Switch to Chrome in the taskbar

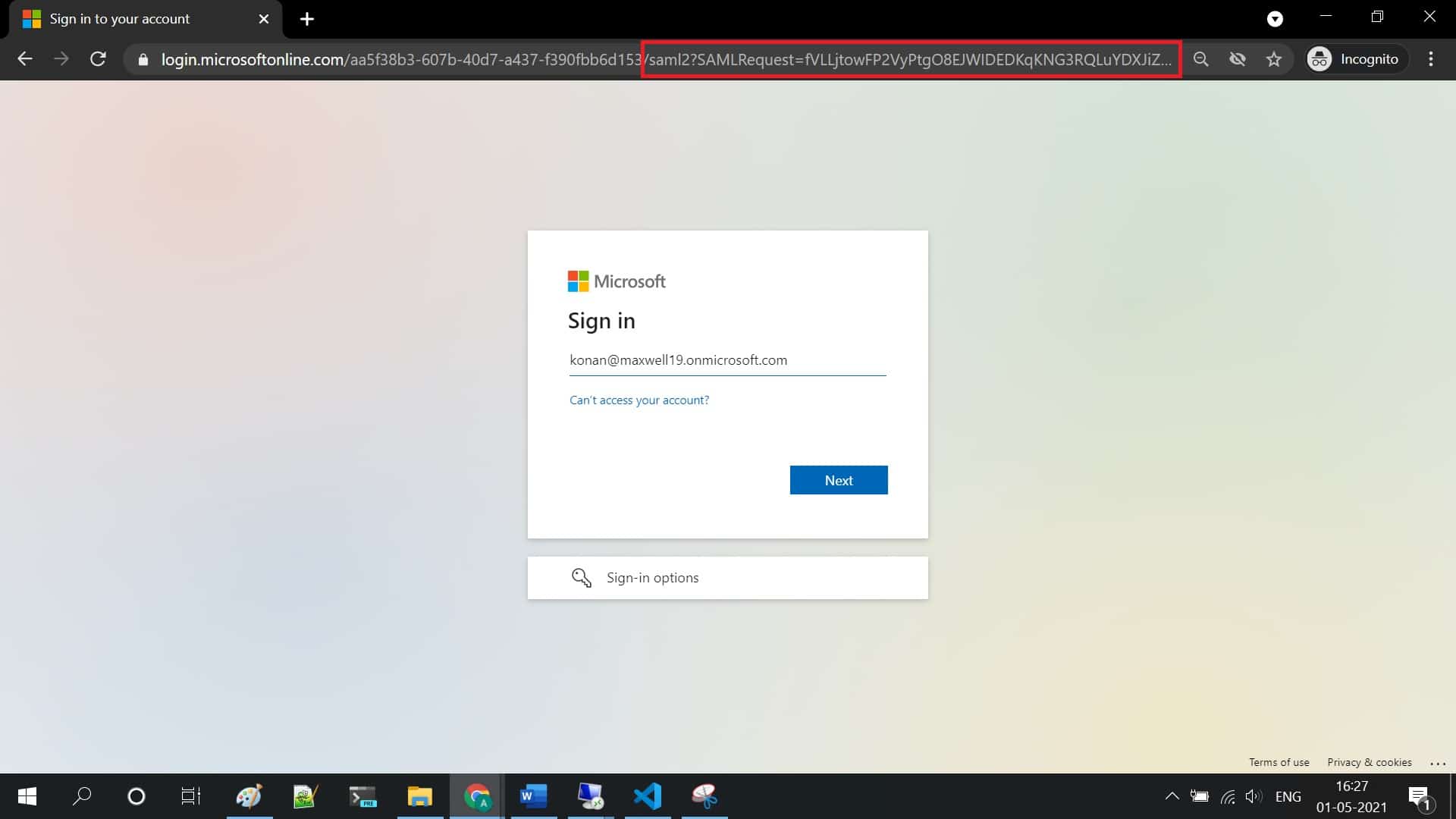click(x=476, y=796)
